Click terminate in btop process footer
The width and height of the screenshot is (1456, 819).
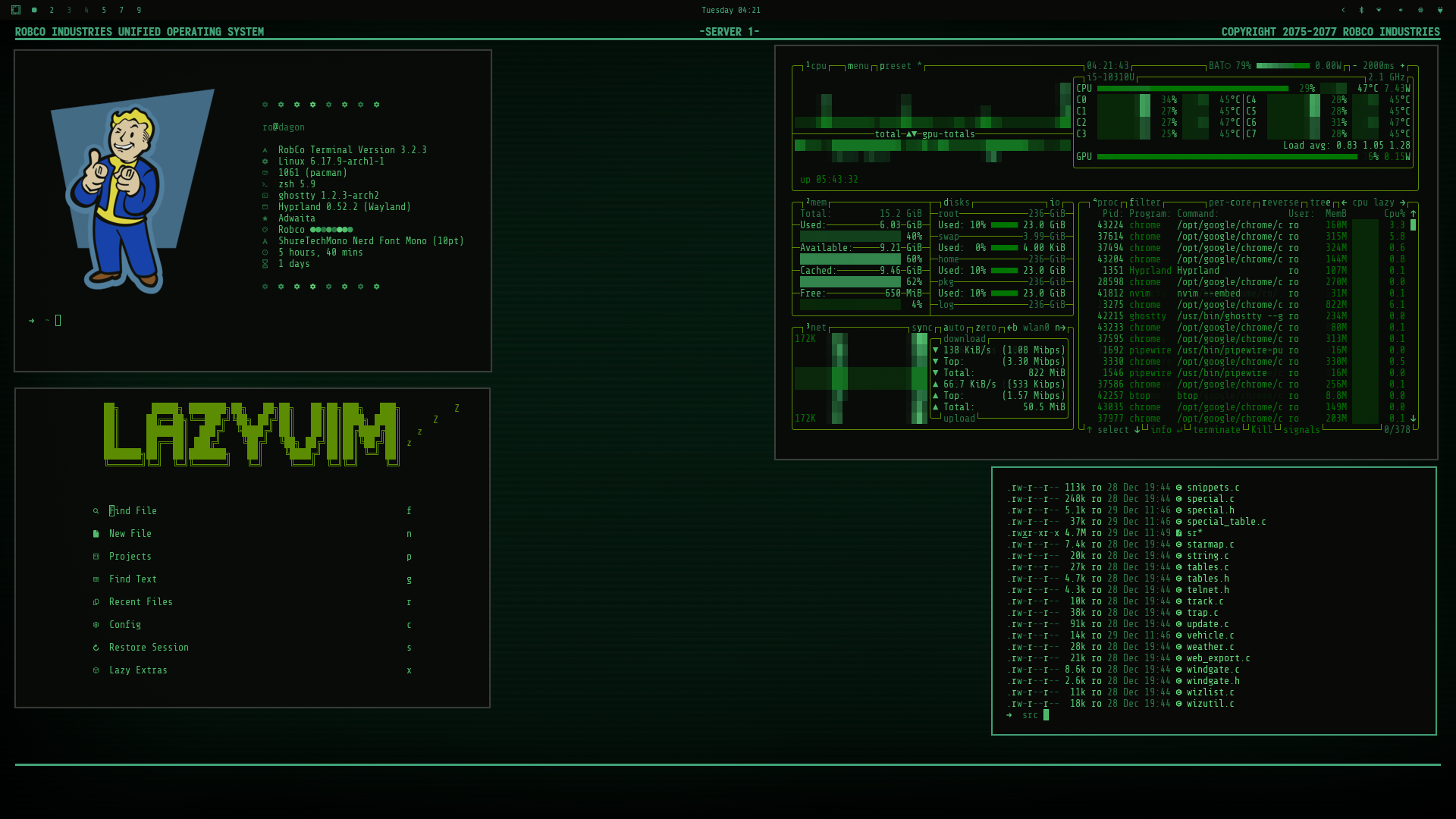[1216, 430]
